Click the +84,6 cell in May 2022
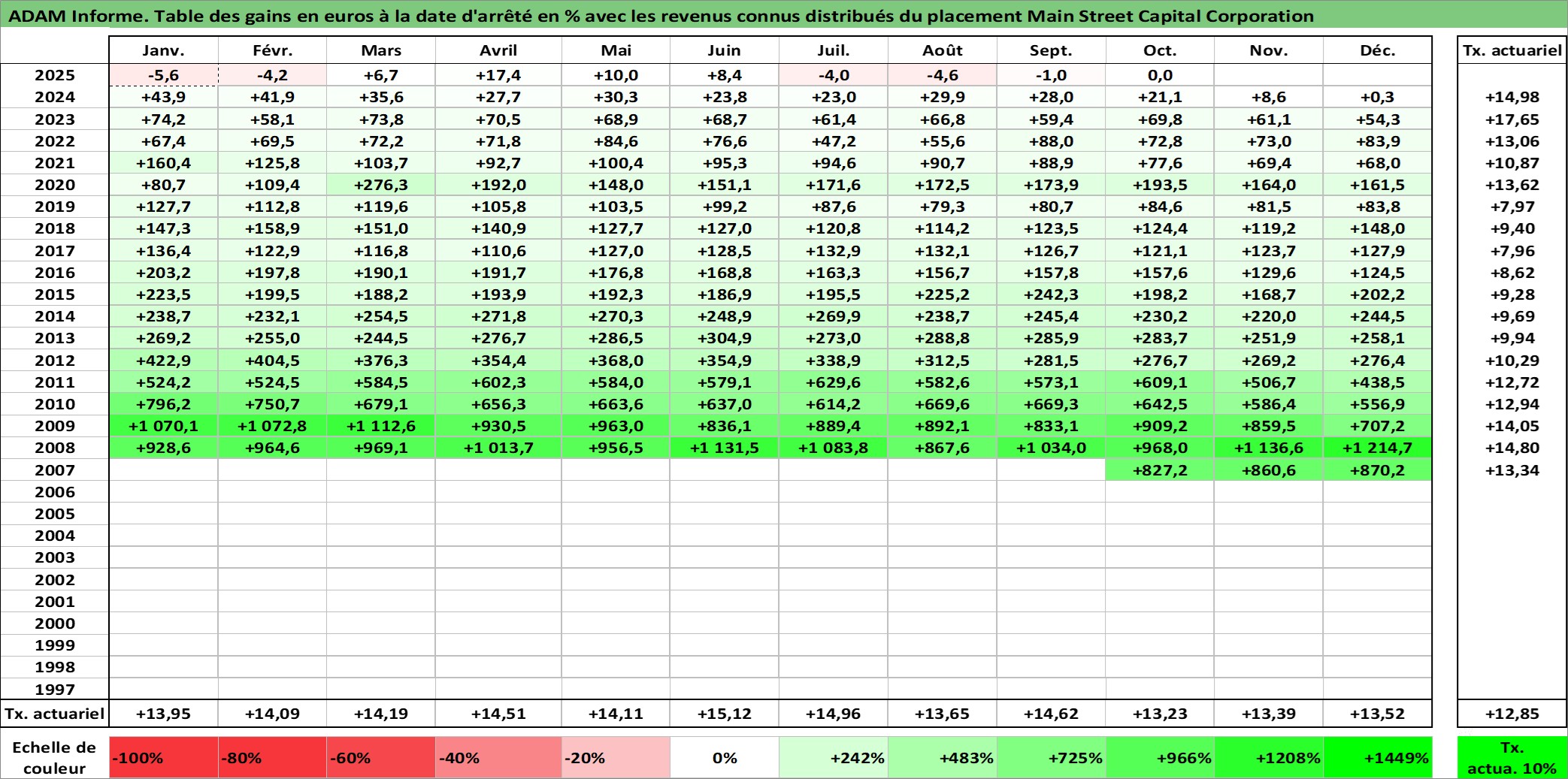This screenshot has height=779, width=1568. tap(616, 141)
